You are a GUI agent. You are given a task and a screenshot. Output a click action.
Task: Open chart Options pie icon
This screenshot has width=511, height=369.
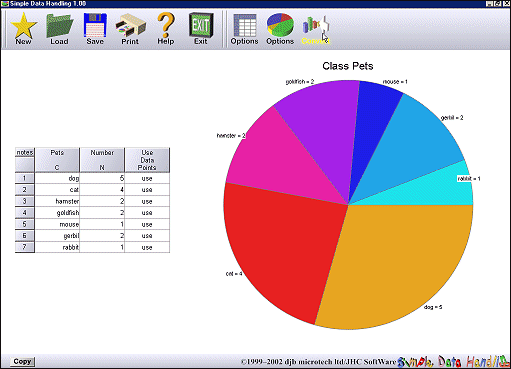click(280, 29)
